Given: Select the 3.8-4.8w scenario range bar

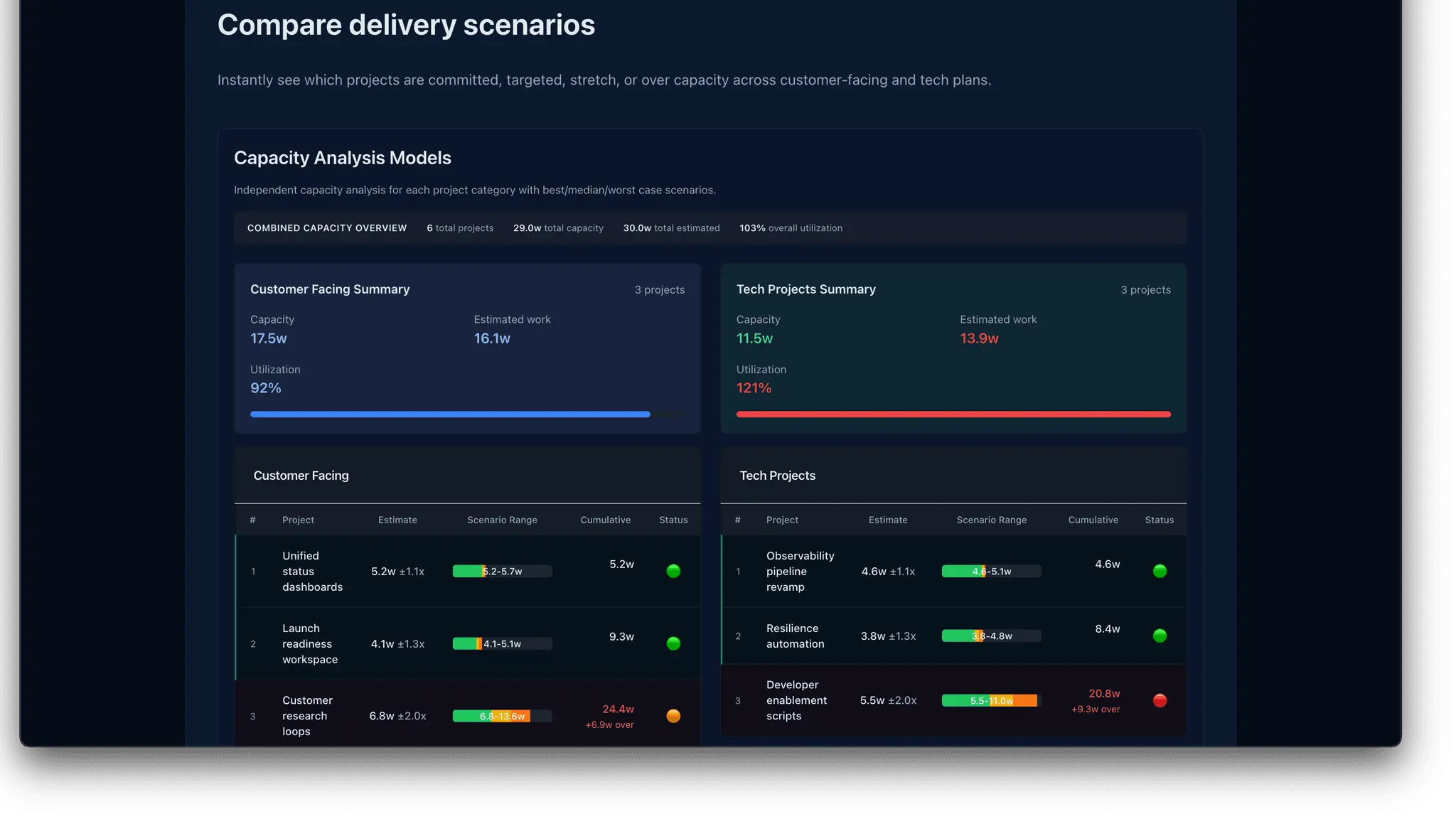Looking at the screenshot, I should click(x=991, y=636).
